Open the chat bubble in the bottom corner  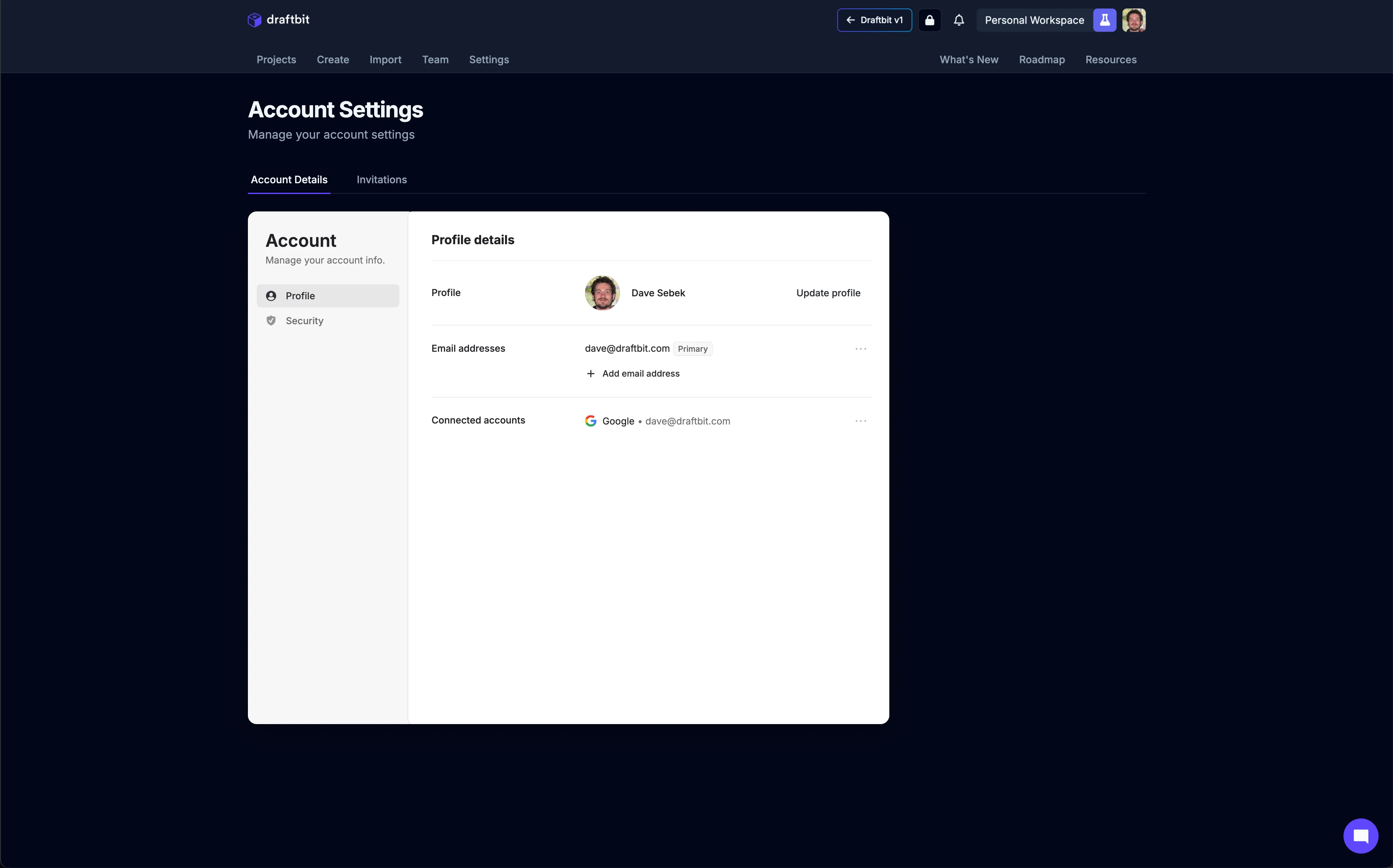(1360, 836)
